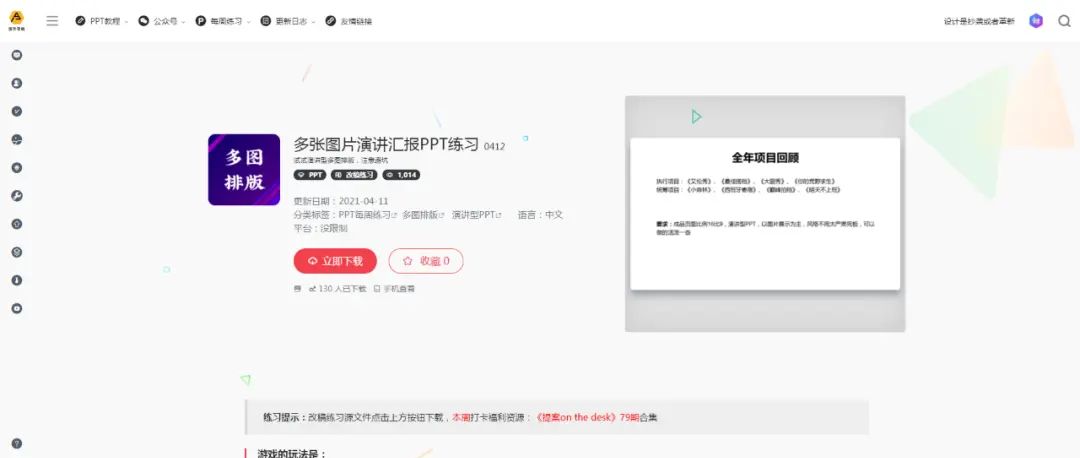Expand the PPT教程 menu
Image resolution: width=1080 pixels, height=458 pixels.
[102, 21]
